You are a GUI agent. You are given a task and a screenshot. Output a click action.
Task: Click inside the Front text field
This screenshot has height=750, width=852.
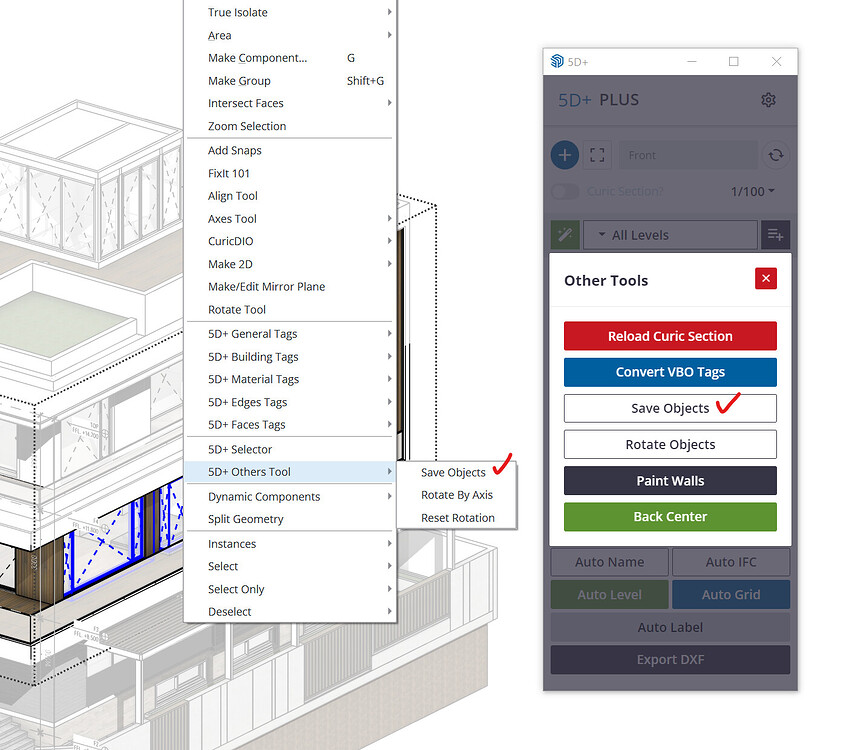pos(687,155)
